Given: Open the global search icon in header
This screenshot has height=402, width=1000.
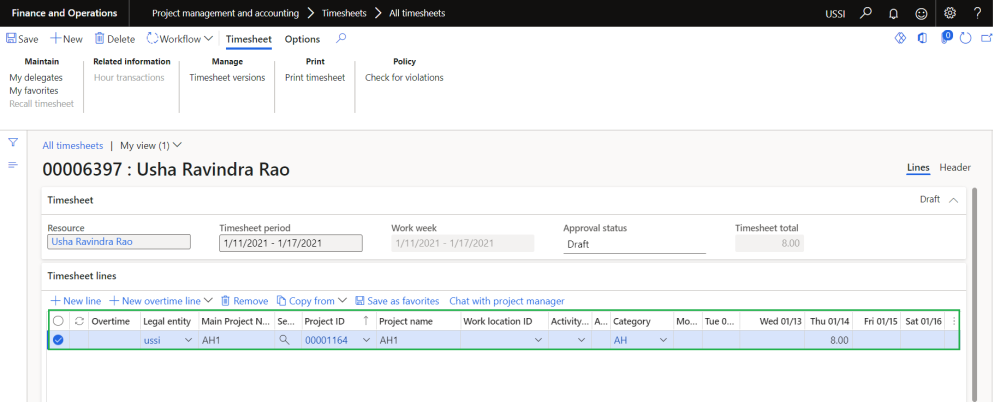Looking at the screenshot, I should pos(865,13).
